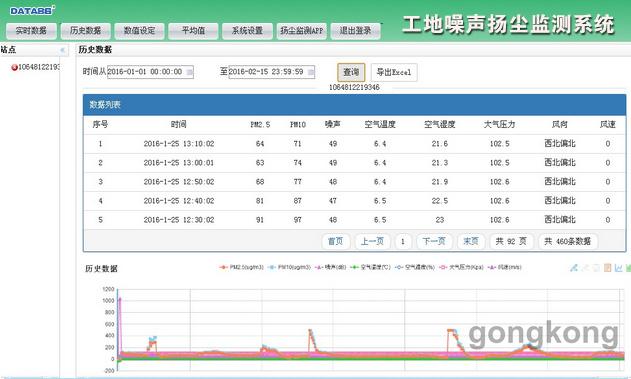The width and height of the screenshot is (631, 379).
Task: Click the 风速 column header
Action: [x=608, y=125]
